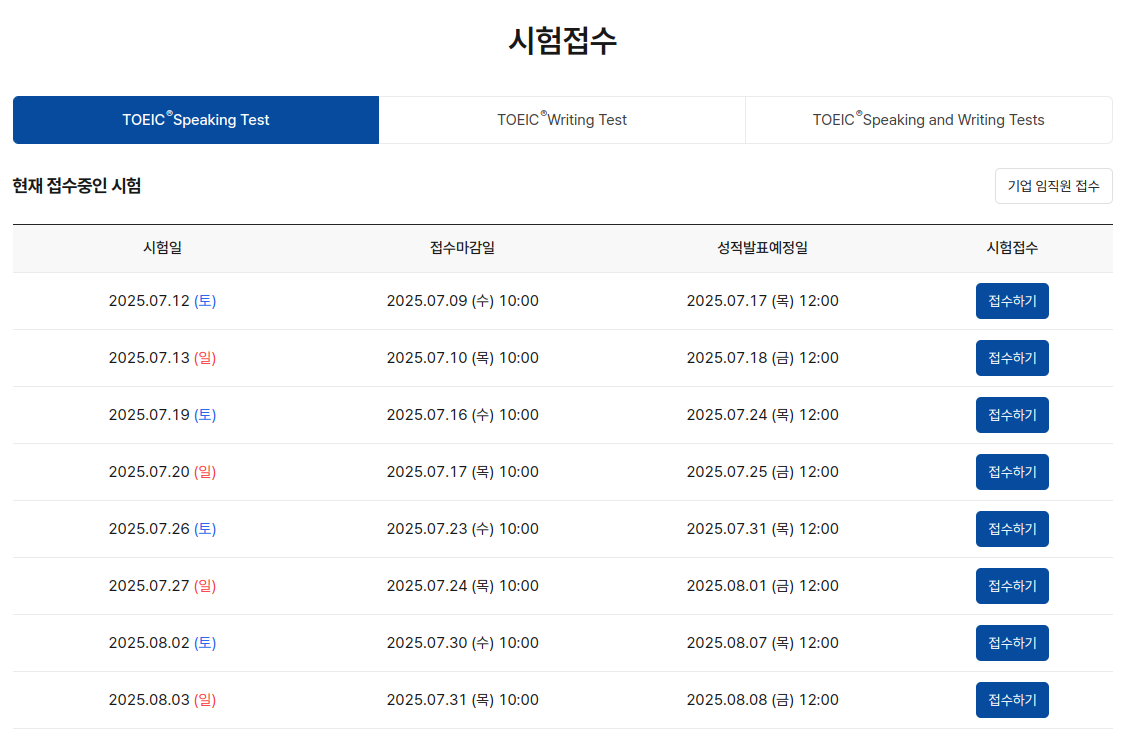Image resolution: width=1139 pixels, height=738 pixels.
Task: 접수하기 for the 2025.07.20 test date
Action: (x=1011, y=471)
